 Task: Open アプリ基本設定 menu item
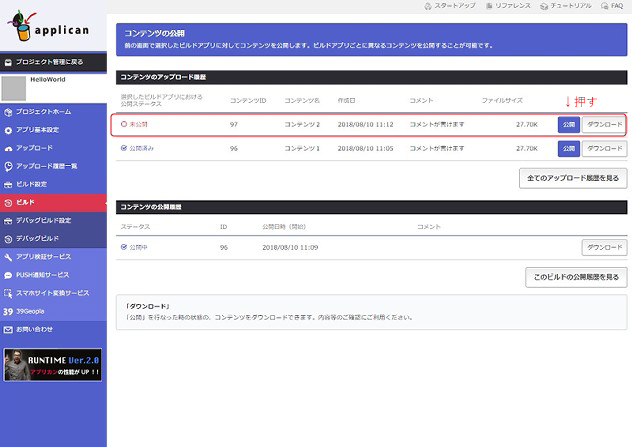tap(53, 130)
